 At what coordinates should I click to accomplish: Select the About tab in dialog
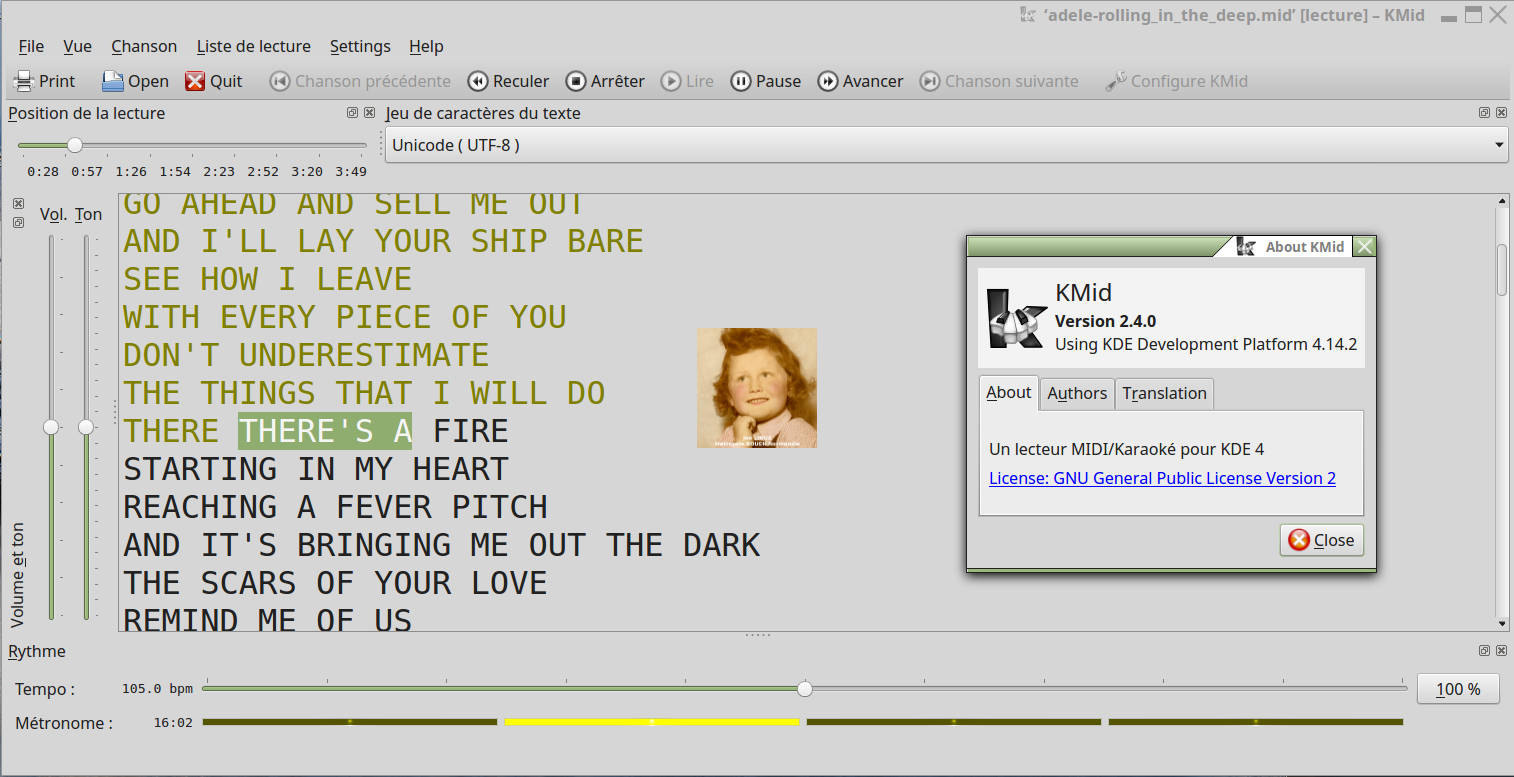(1009, 392)
